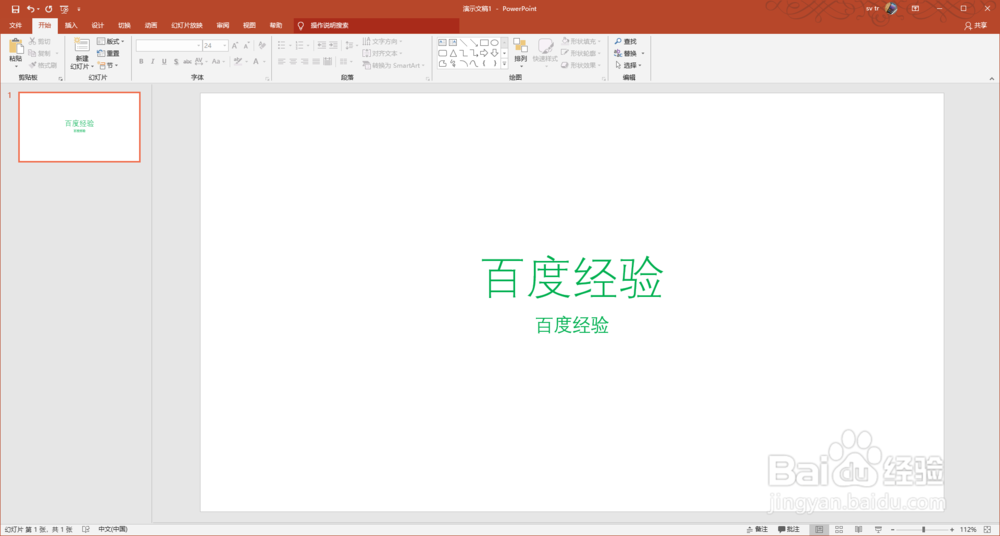Insert text box shape from gallery
The width and height of the screenshot is (1000, 536).
[442, 43]
